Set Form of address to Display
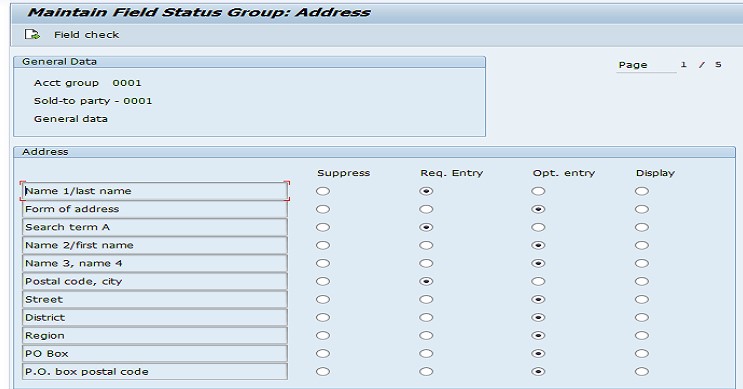This screenshot has width=743, height=389. coord(642,209)
